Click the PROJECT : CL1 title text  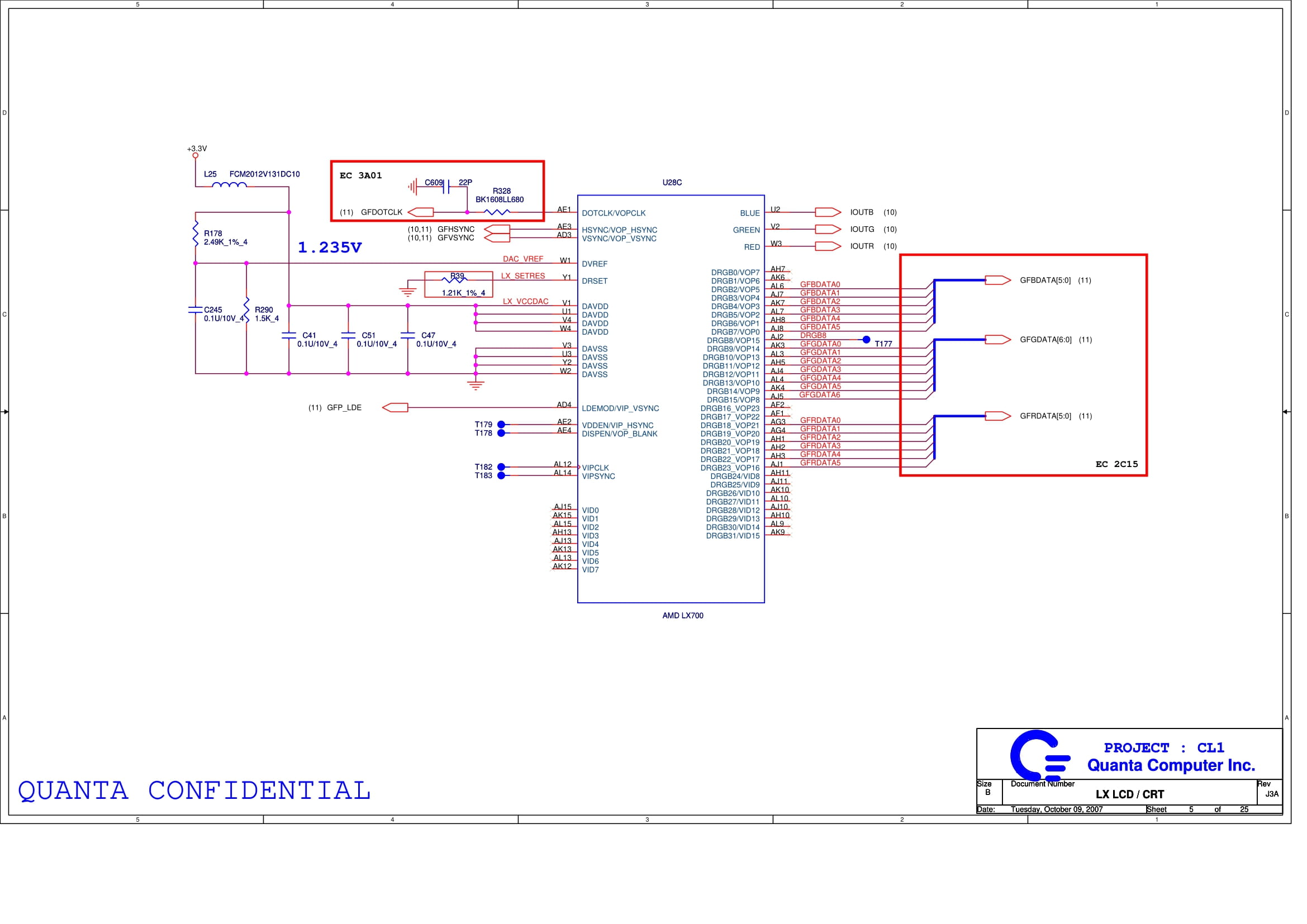click(x=1164, y=749)
